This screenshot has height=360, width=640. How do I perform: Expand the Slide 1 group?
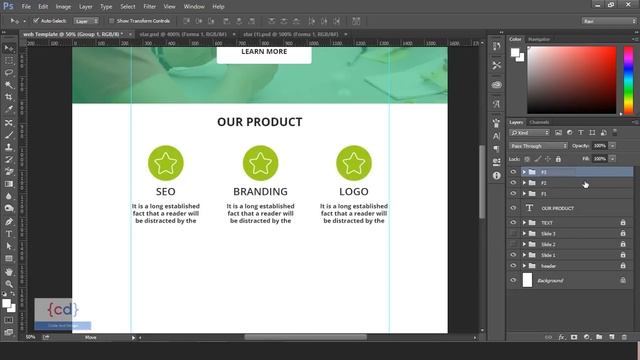pyautogui.click(x=524, y=255)
